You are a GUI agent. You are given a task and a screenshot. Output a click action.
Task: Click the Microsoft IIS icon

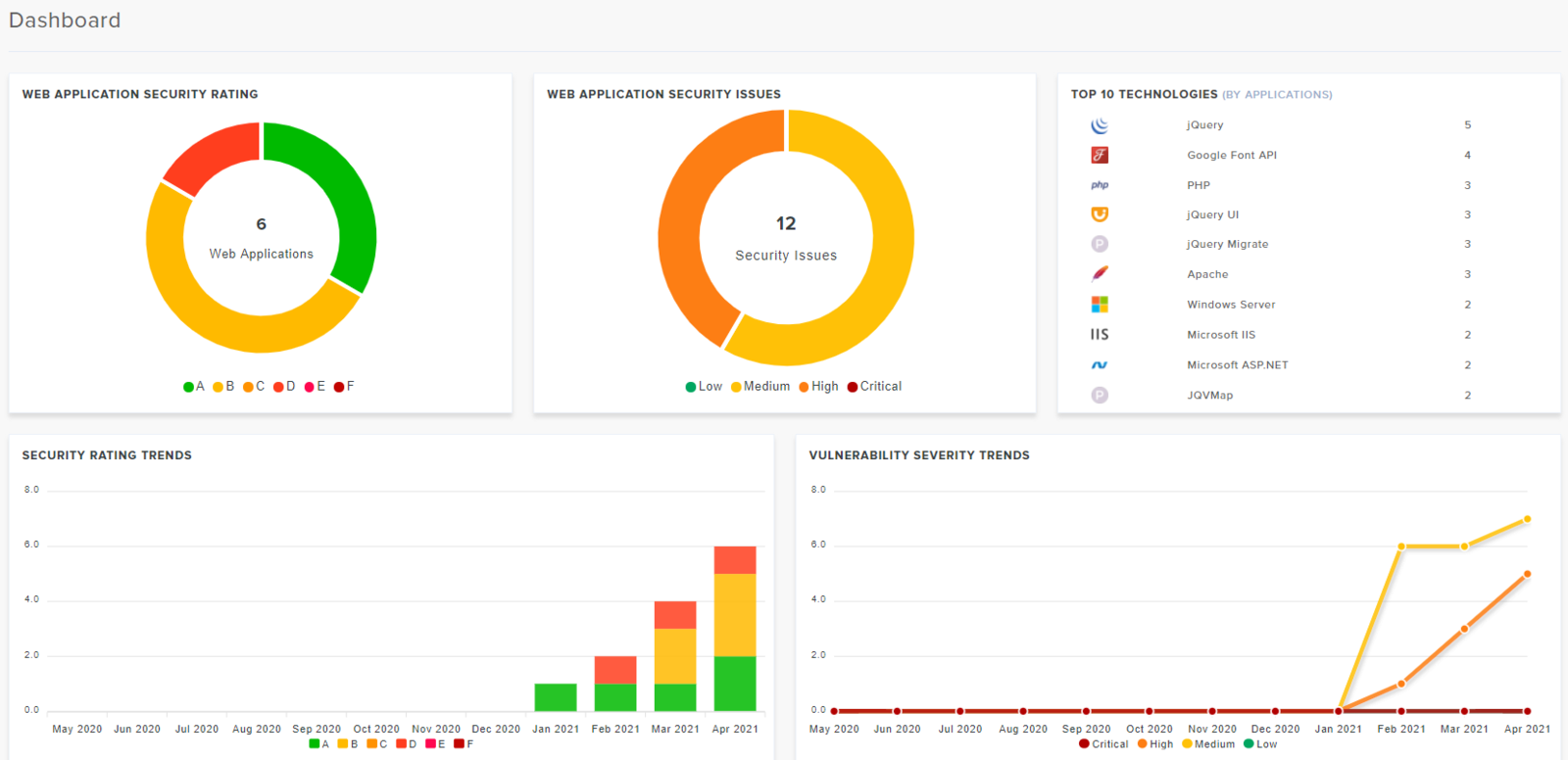1100,335
